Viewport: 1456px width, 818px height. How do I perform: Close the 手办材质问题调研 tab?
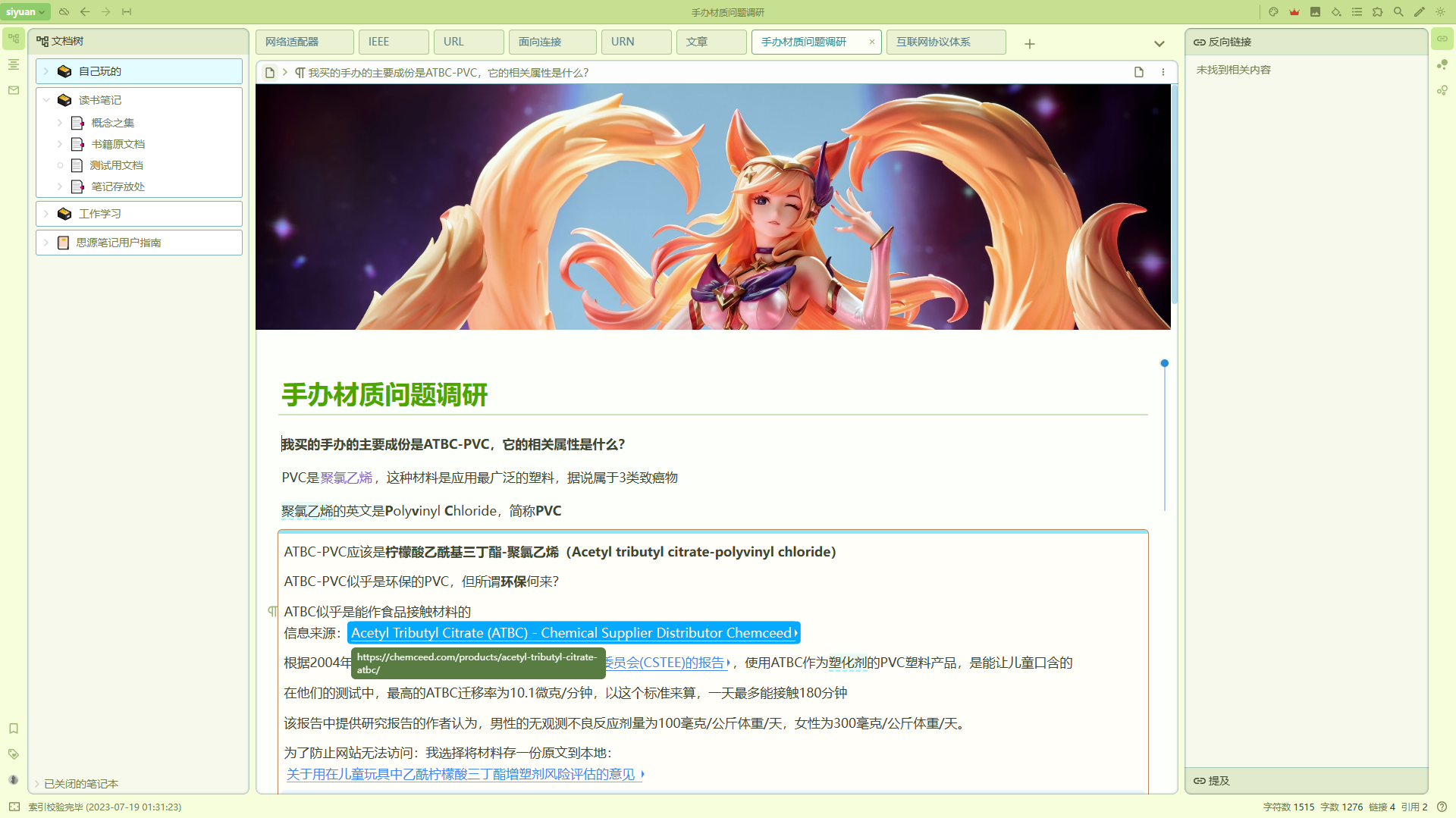pyautogui.click(x=872, y=42)
